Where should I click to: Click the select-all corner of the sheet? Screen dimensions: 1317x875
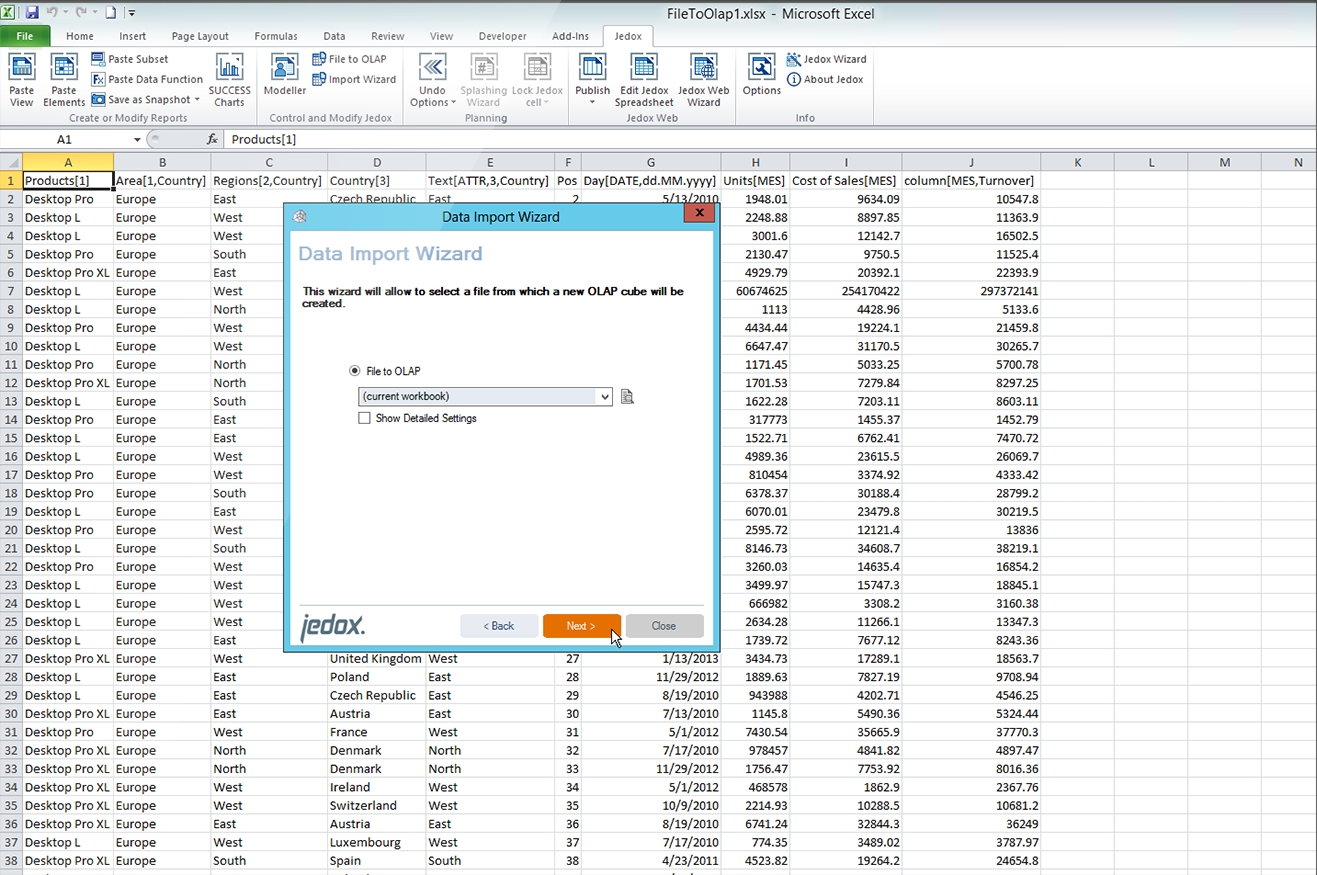pos(11,162)
